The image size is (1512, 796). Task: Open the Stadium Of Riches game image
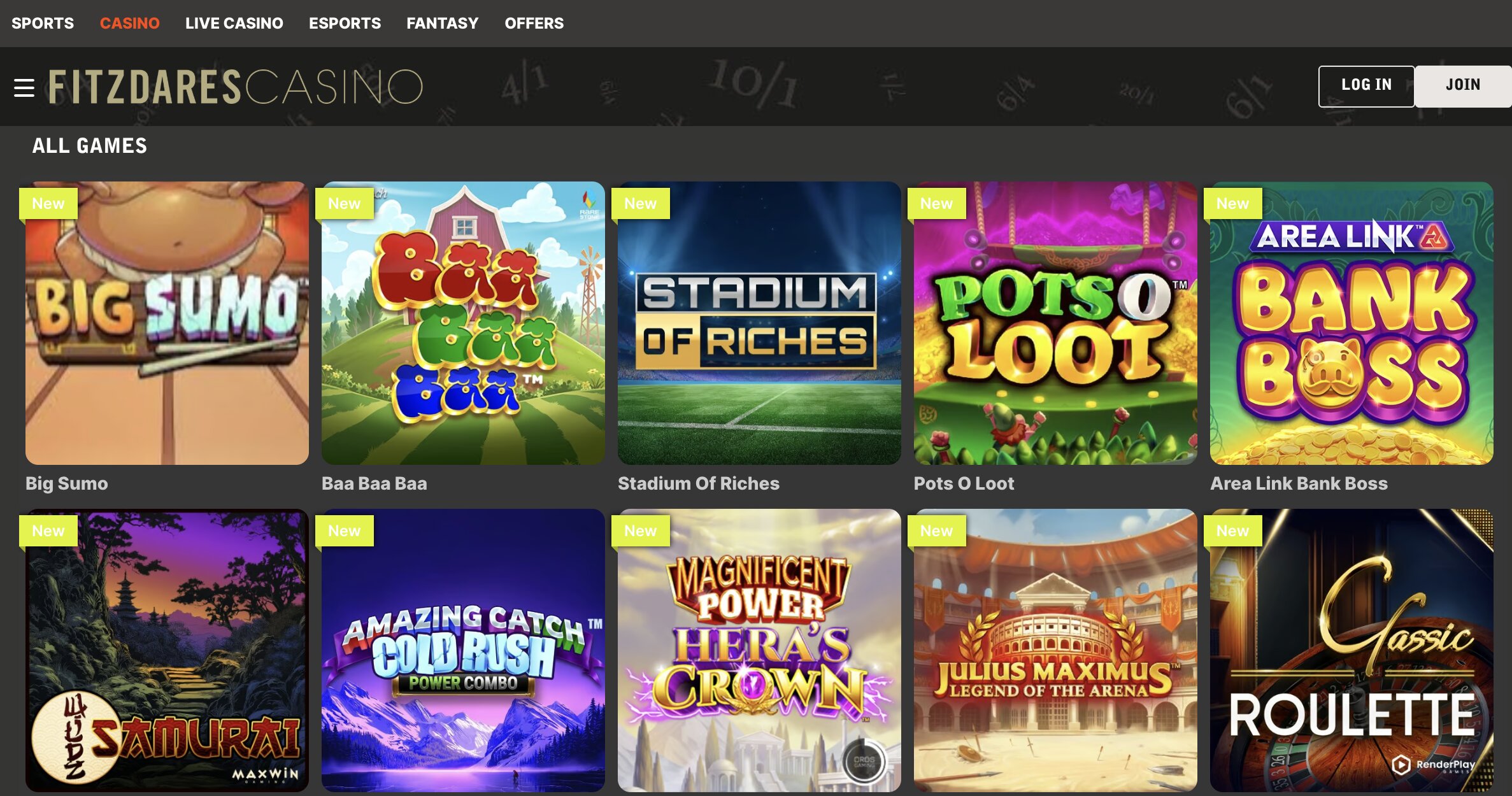759,323
